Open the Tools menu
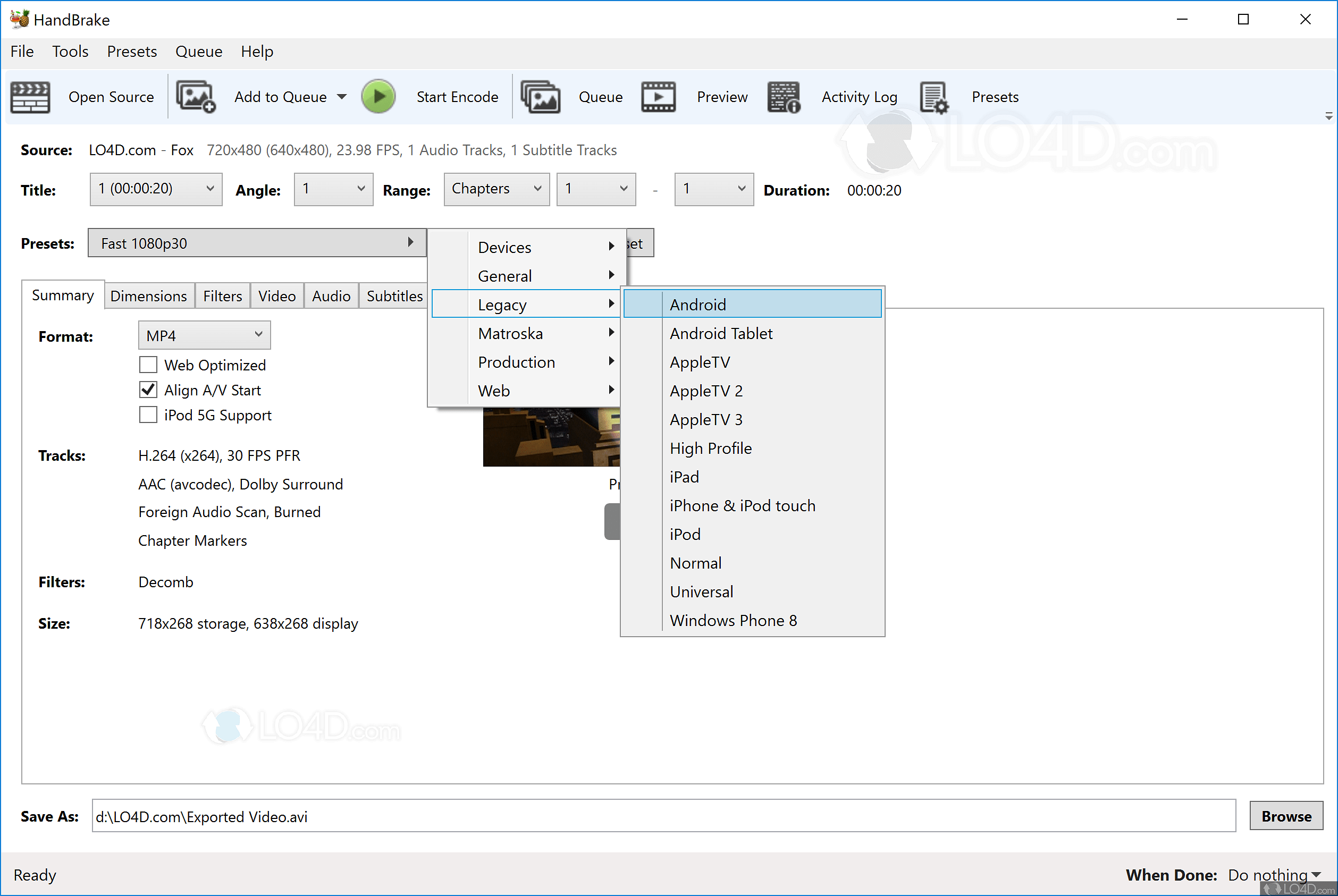The width and height of the screenshot is (1338, 896). tap(70, 52)
